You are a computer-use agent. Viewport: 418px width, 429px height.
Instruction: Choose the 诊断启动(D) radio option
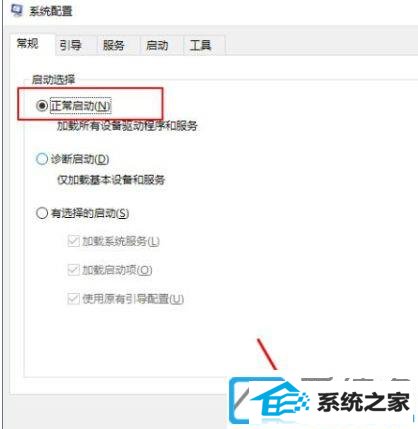(42, 159)
